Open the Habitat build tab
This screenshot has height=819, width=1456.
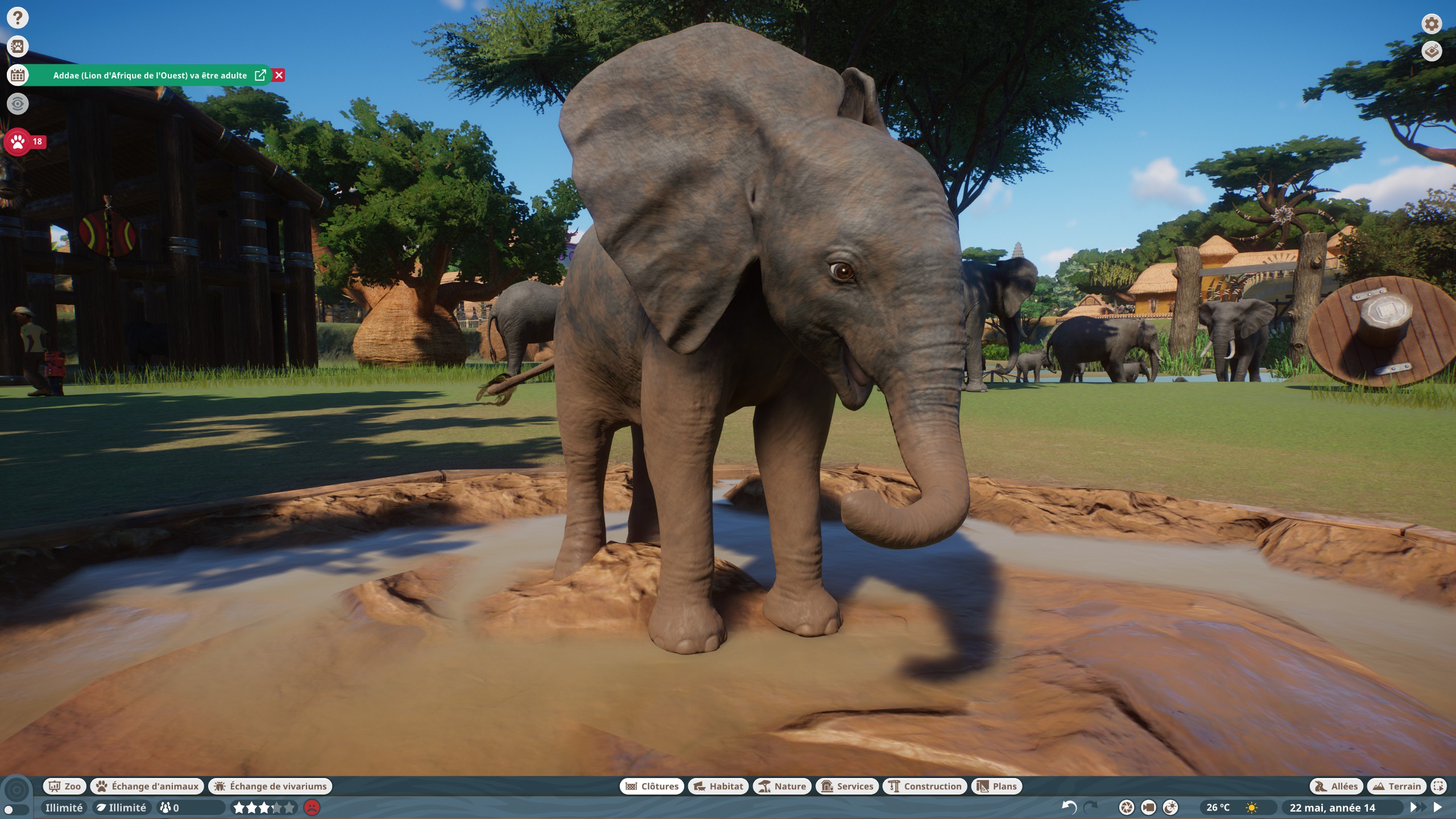pos(718,786)
